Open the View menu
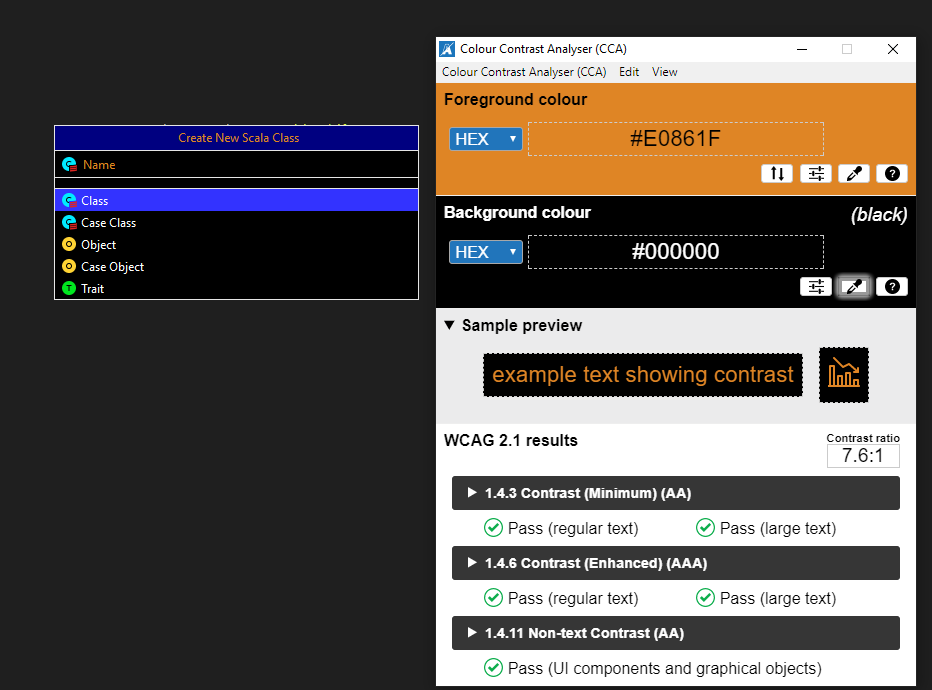This screenshot has width=932, height=690. pyautogui.click(x=664, y=71)
